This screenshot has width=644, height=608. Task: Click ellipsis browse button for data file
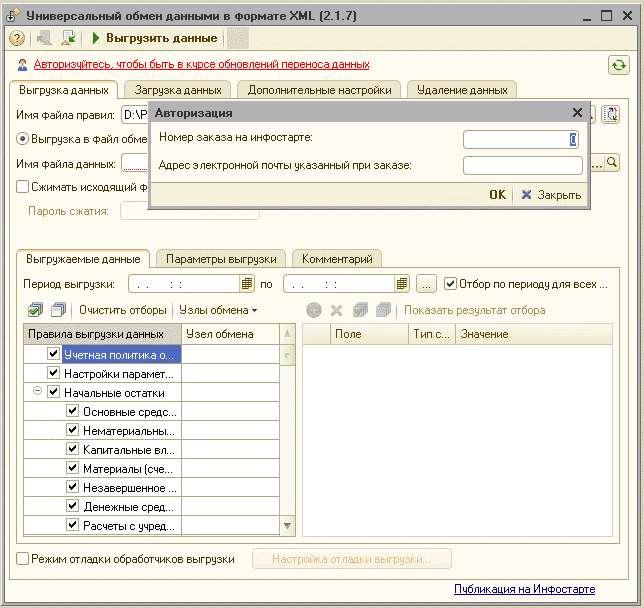596,163
